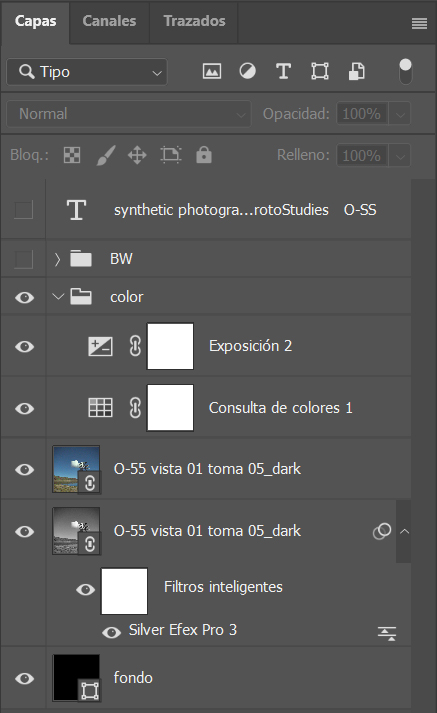Filter layers by pixel image icon
The image size is (437, 713).
[x=212, y=71]
